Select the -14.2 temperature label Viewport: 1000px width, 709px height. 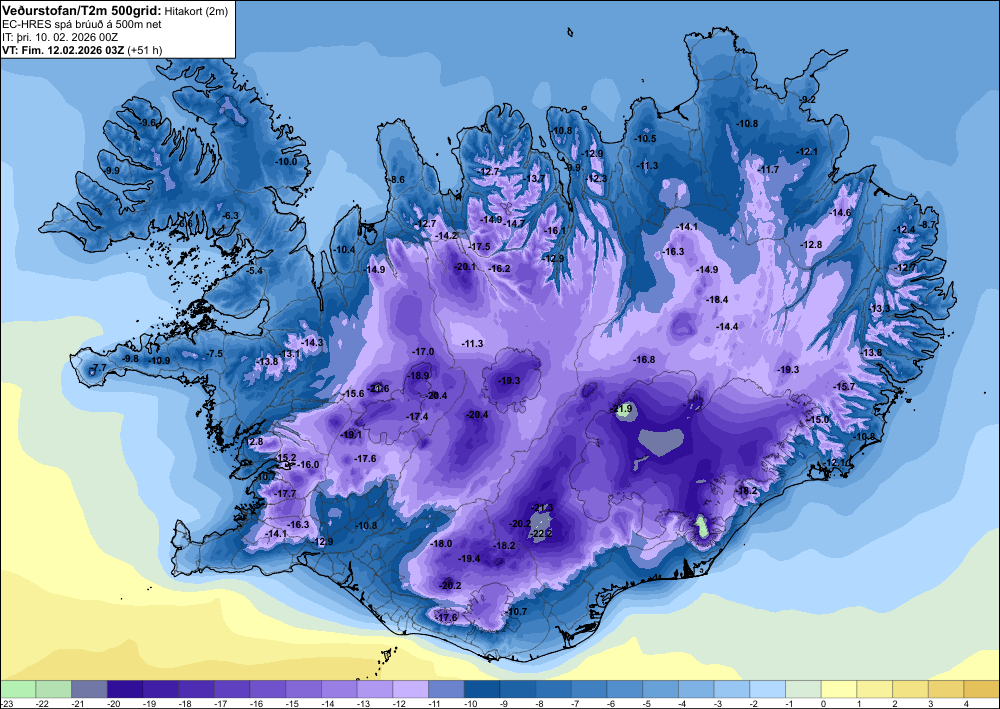click(446, 236)
